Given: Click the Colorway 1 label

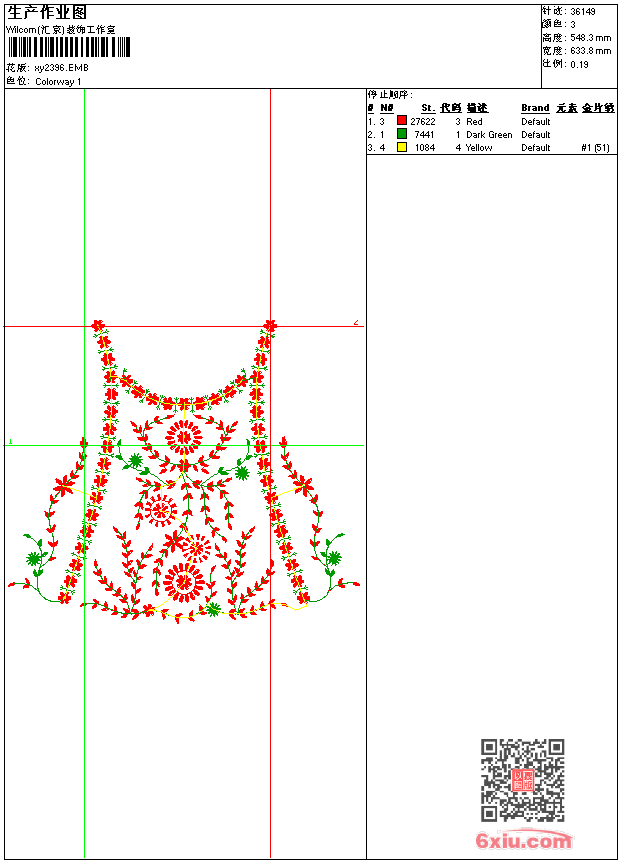Looking at the screenshot, I should tap(59, 81).
